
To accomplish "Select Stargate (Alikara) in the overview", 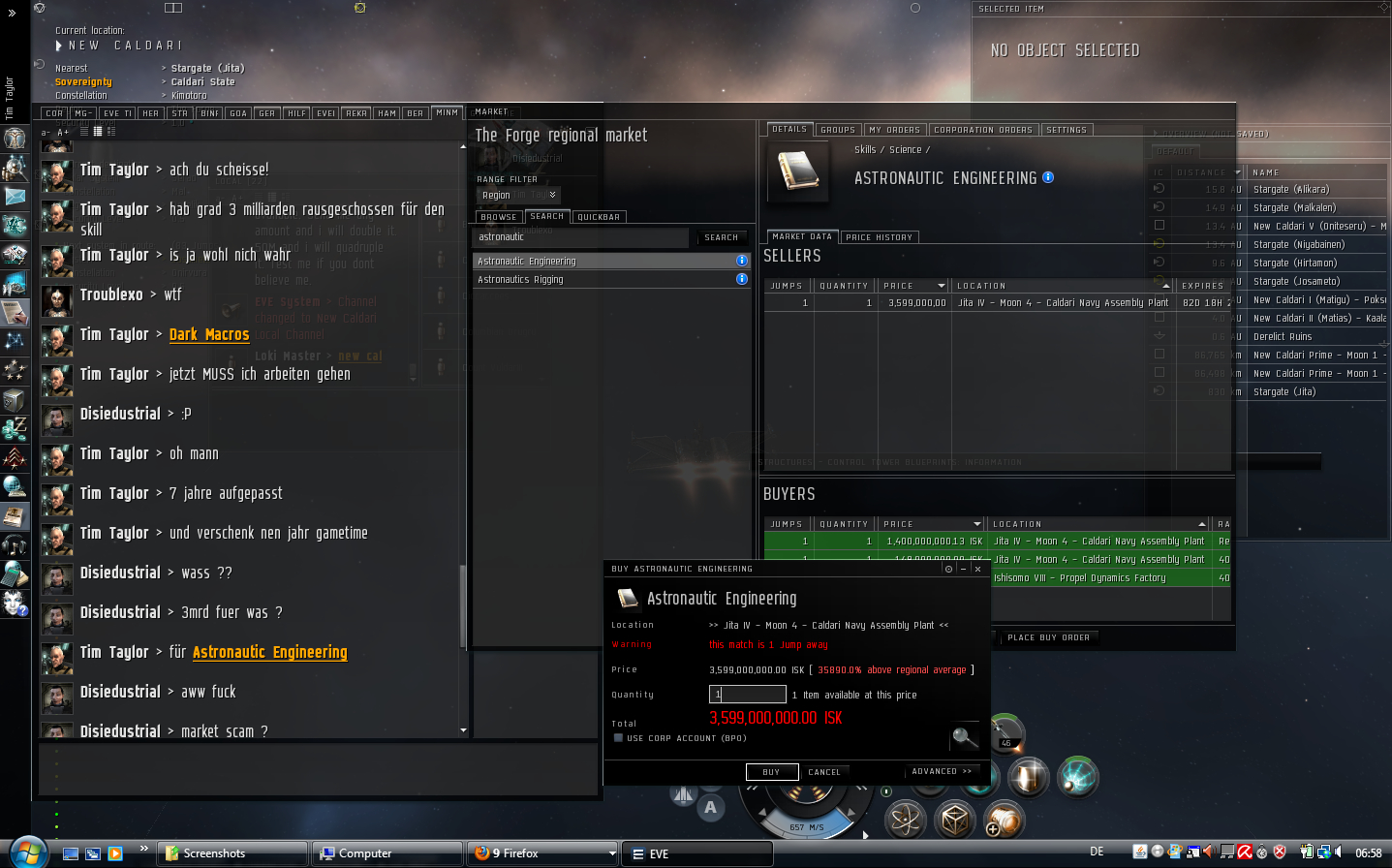I will (1269, 189).
